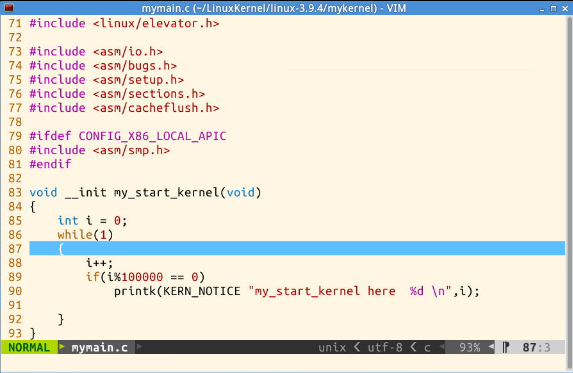573x373 pixels.
Task: Click on 'CONFIG_X86_LOCAL_APIC' macro
Action: click(152, 136)
